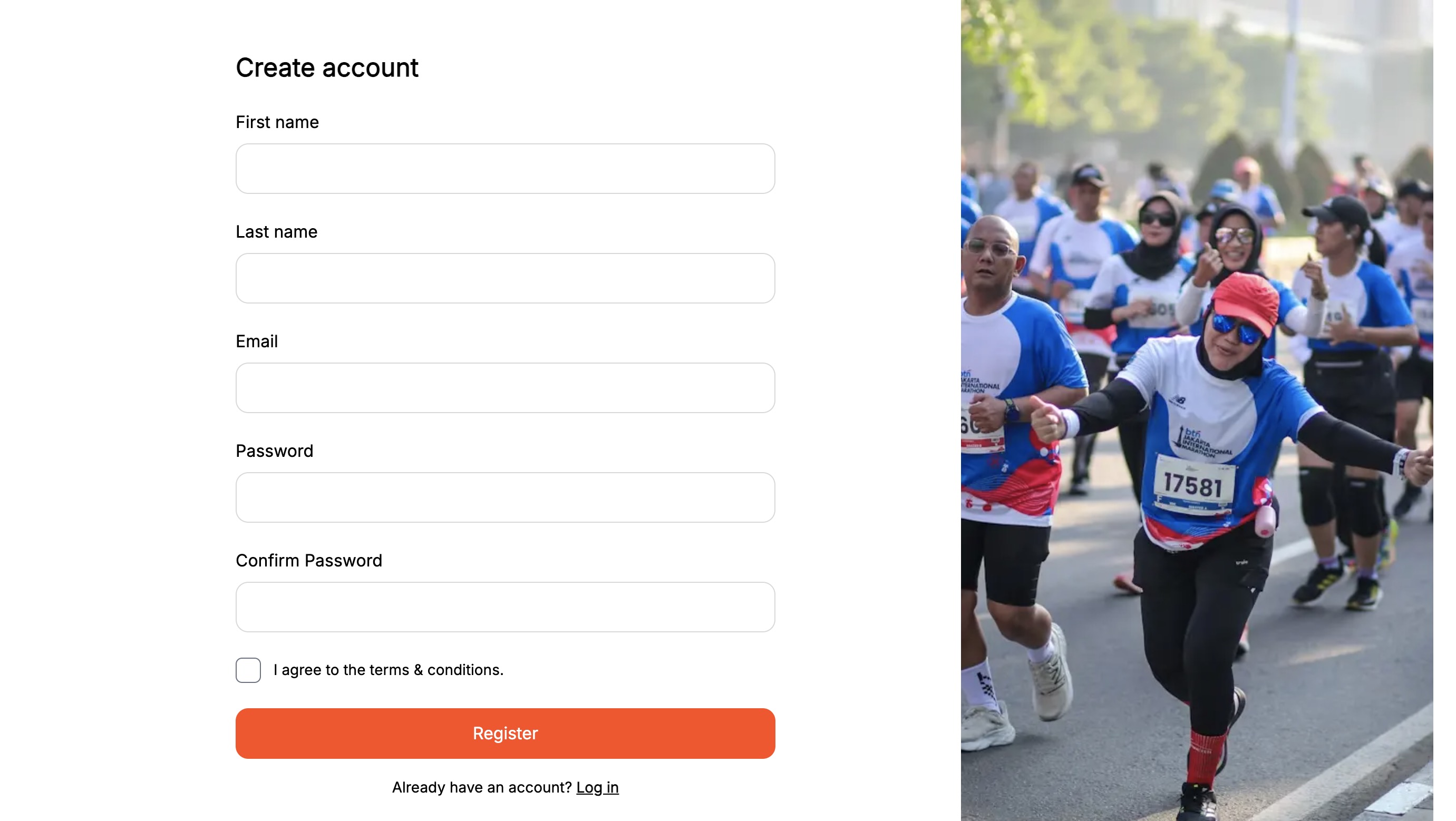Click the First name input field
This screenshot has width=1456, height=821.
504,169
